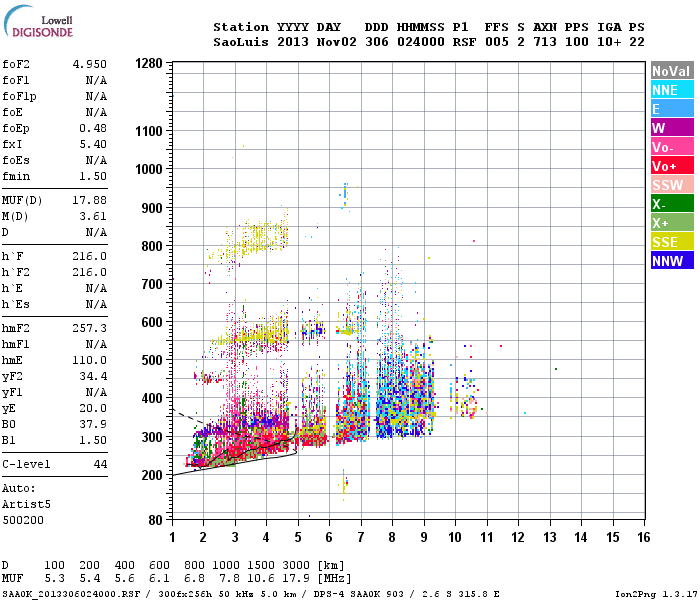Click the yE value 20.0
This screenshot has height=600, width=700.
click(93, 408)
